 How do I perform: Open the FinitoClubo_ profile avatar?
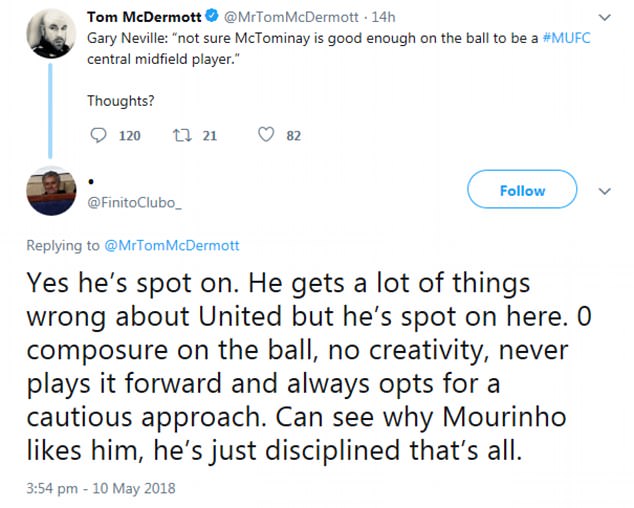(49, 191)
